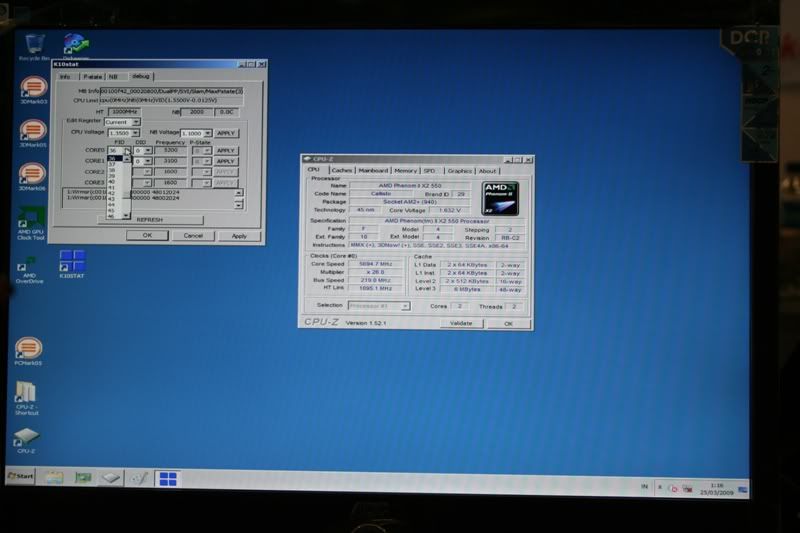Click APPLY for the CORE0 row
Image resolution: width=800 pixels, height=533 pixels.
pos(226,151)
